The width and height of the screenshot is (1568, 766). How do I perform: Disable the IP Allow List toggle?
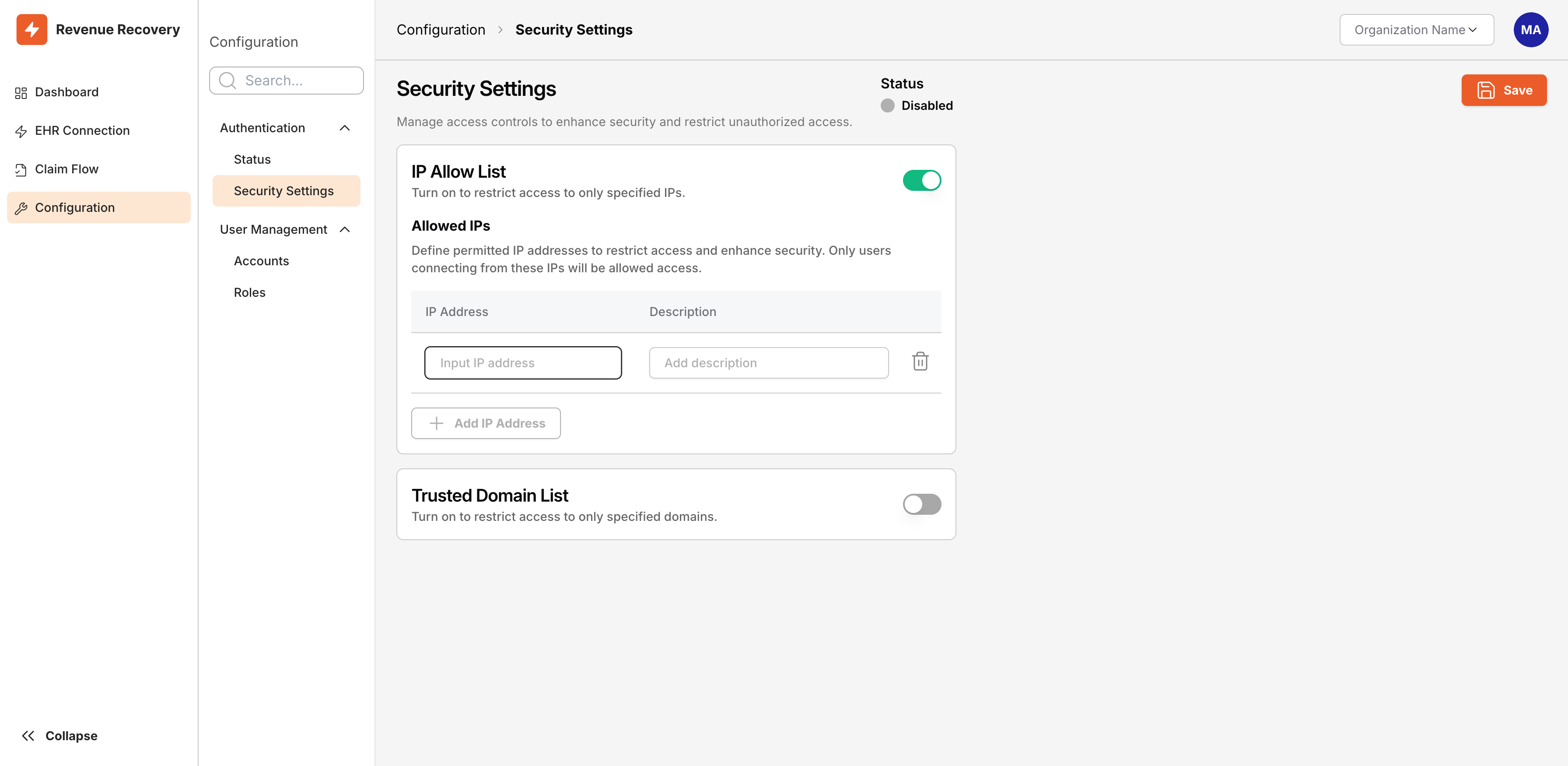coord(921,180)
